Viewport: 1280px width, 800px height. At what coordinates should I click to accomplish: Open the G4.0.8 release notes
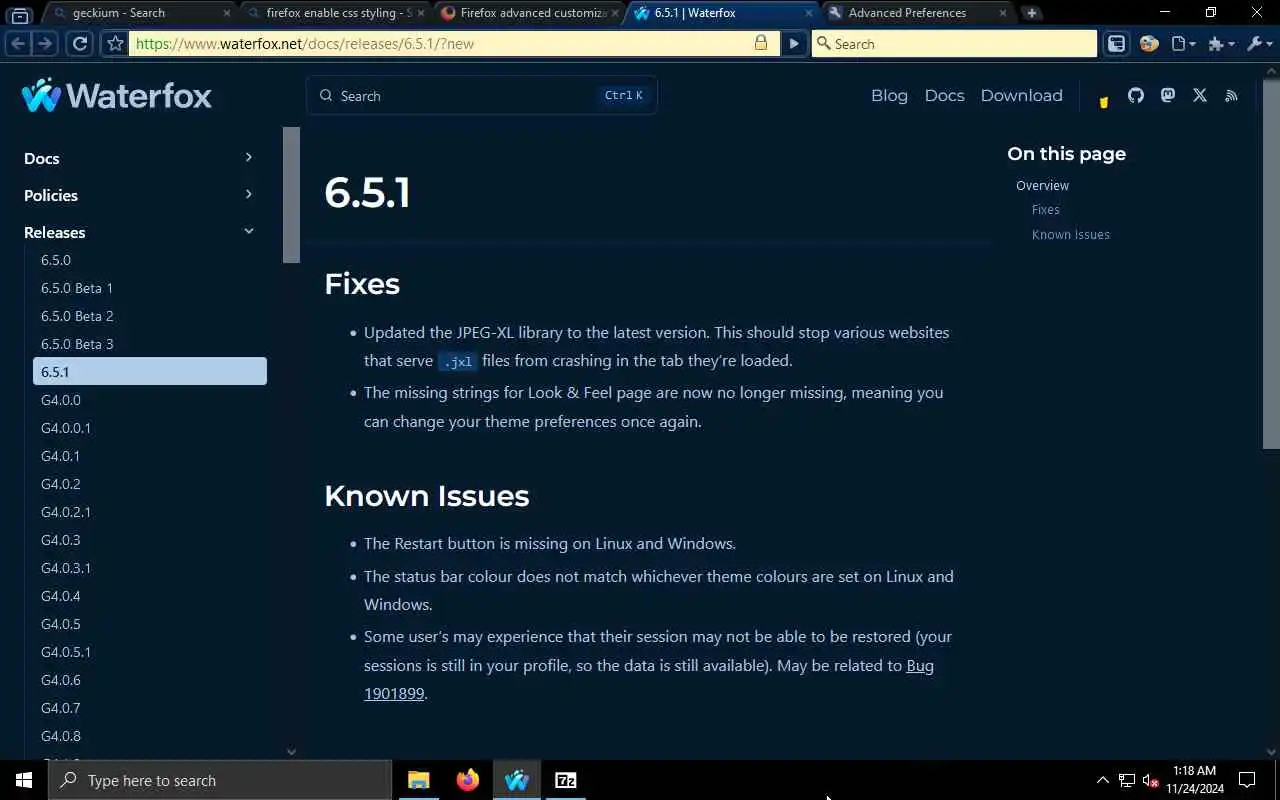[x=150, y=736]
